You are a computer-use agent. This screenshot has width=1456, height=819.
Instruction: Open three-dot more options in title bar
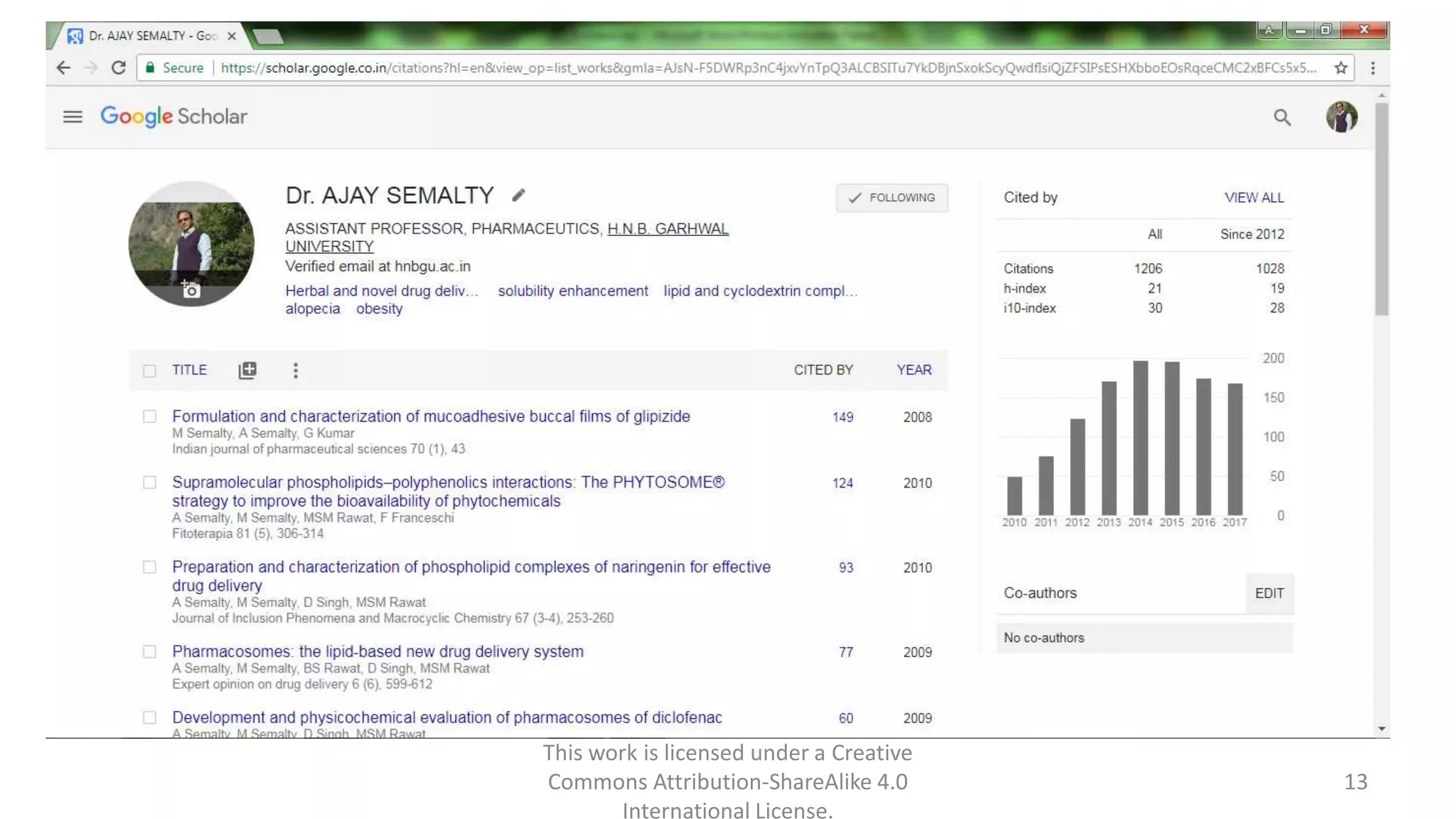click(x=296, y=370)
